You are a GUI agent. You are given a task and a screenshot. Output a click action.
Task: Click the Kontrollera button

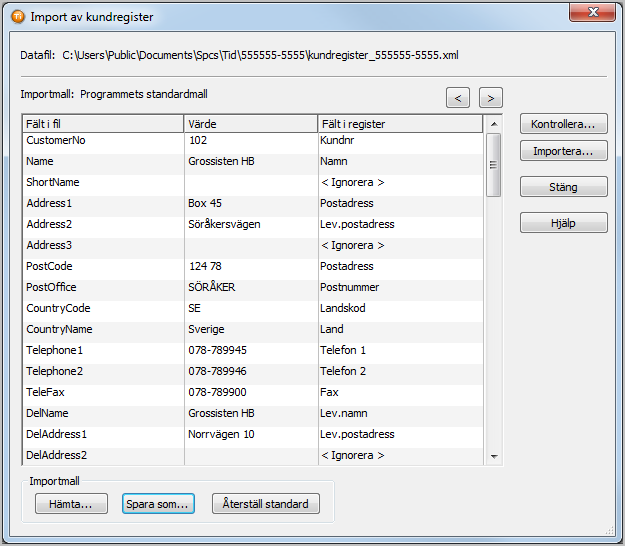point(563,124)
